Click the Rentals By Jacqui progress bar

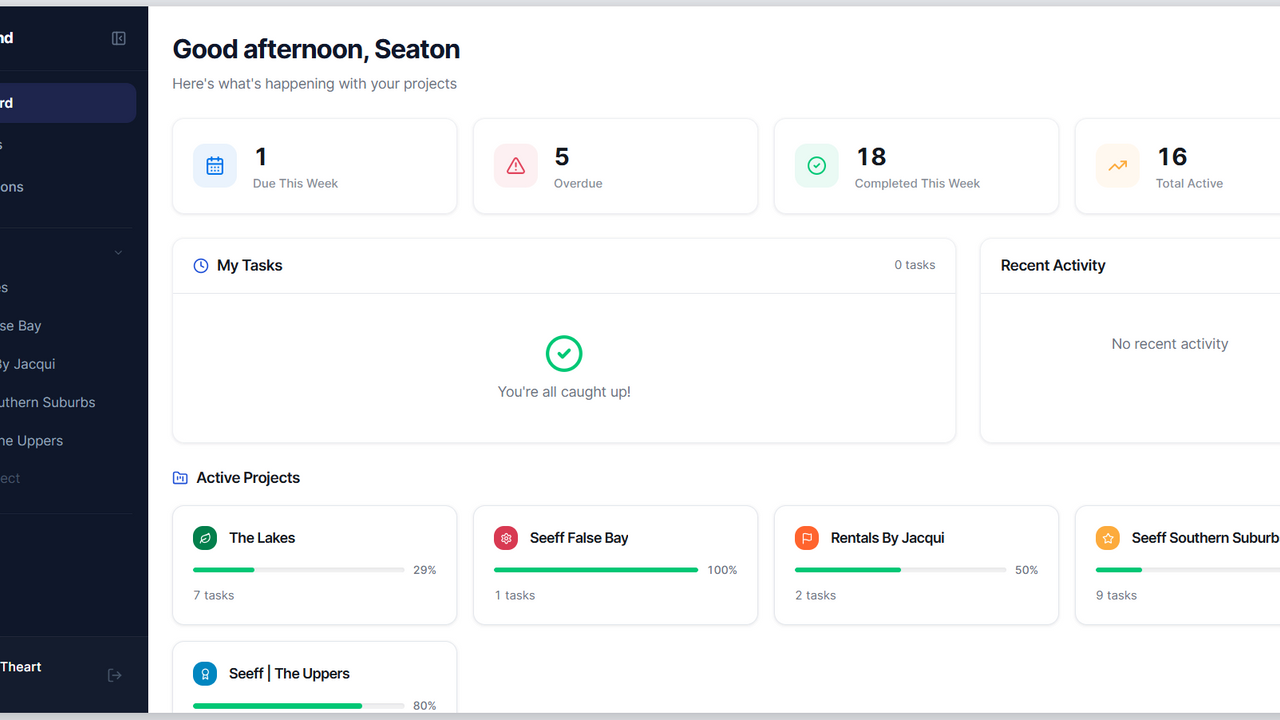click(901, 570)
